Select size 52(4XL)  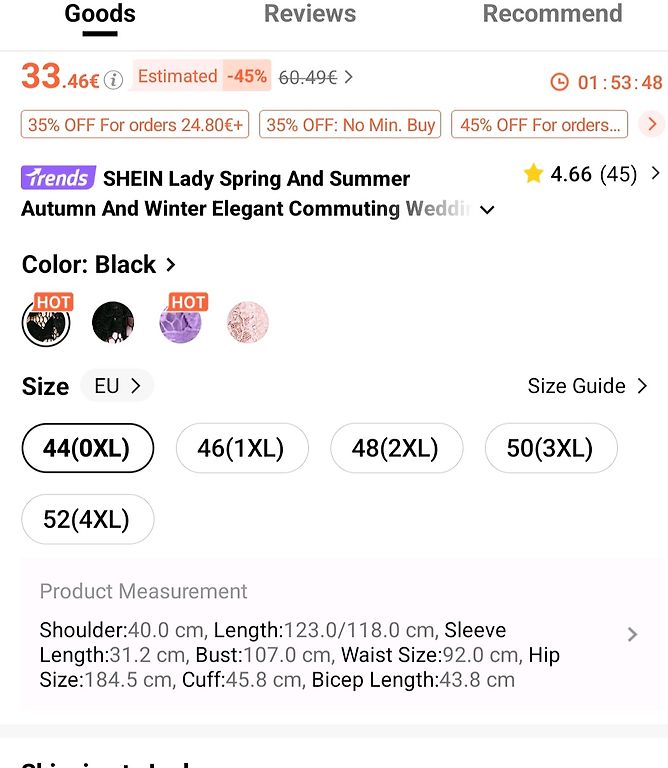88,519
